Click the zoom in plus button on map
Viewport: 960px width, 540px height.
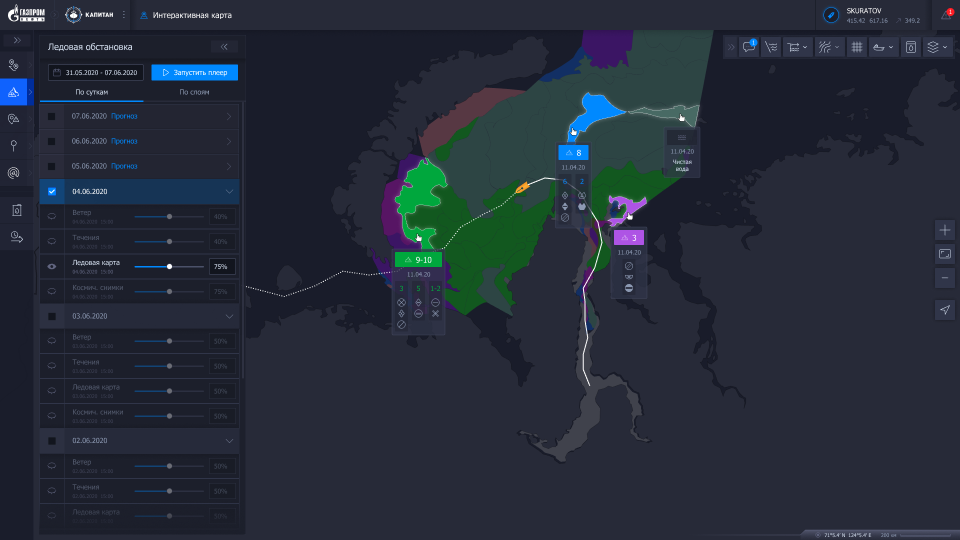[x=945, y=229]
